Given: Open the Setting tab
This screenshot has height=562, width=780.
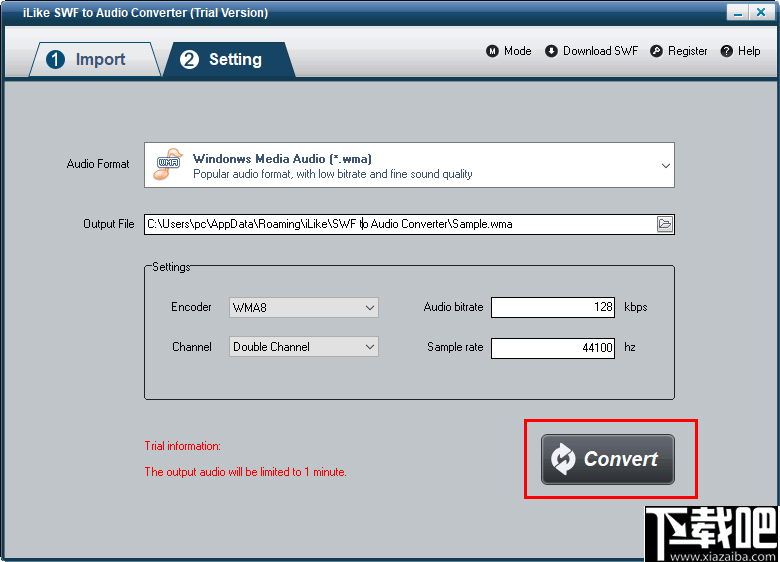Looking at the screenshot, I should tap(229, 59).
